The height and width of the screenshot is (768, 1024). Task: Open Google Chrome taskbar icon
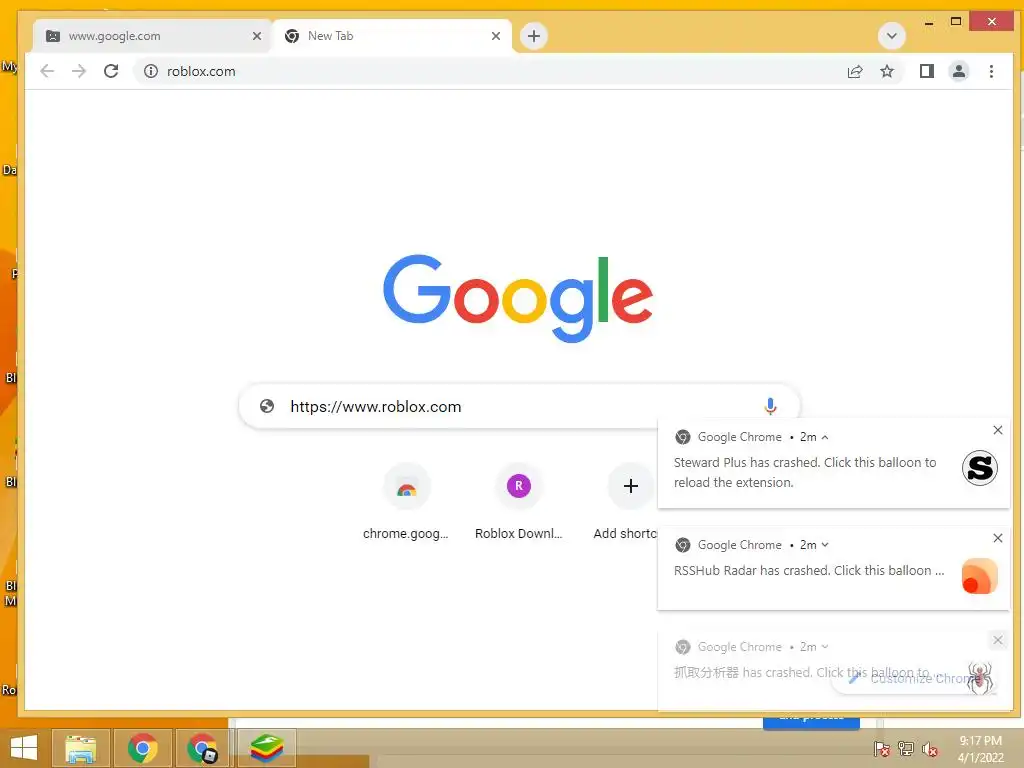142,748
